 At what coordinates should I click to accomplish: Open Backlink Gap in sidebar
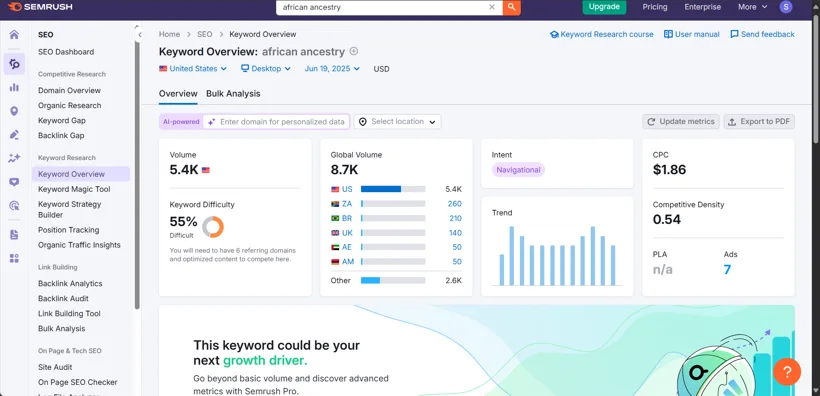[x=61, y=135]
